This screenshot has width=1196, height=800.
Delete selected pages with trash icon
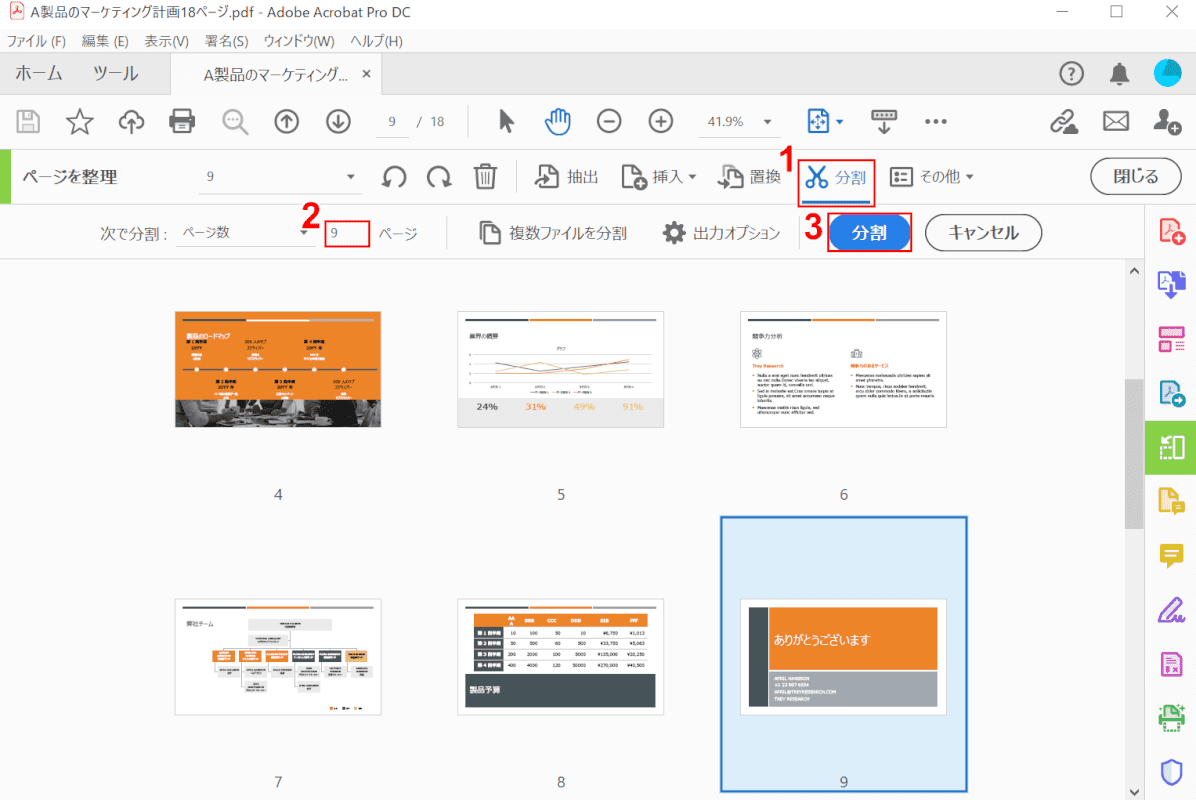[x=485, y=177]
